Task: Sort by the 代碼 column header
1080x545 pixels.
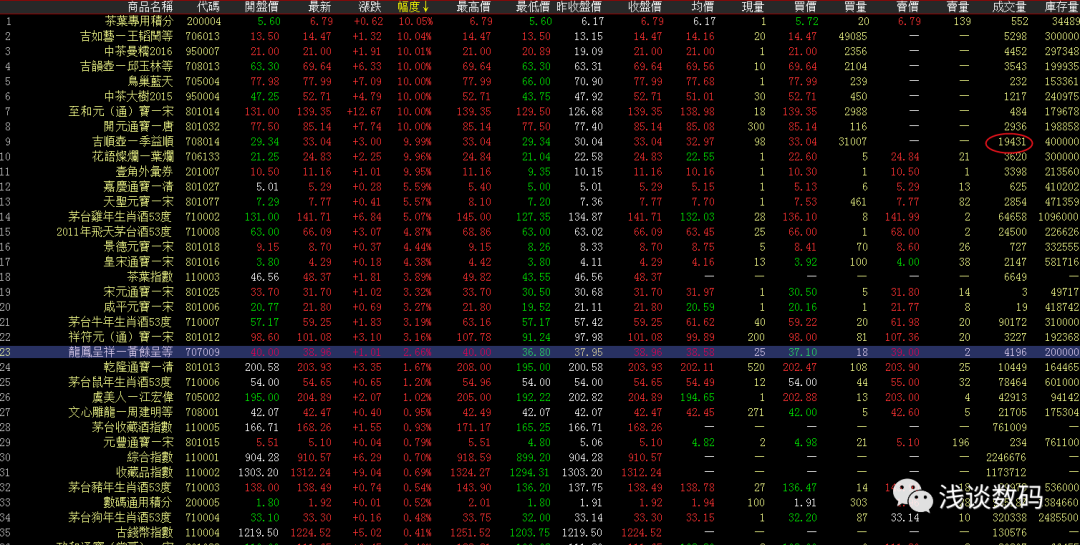Action: pyautogui.click(x=208, y=7)
